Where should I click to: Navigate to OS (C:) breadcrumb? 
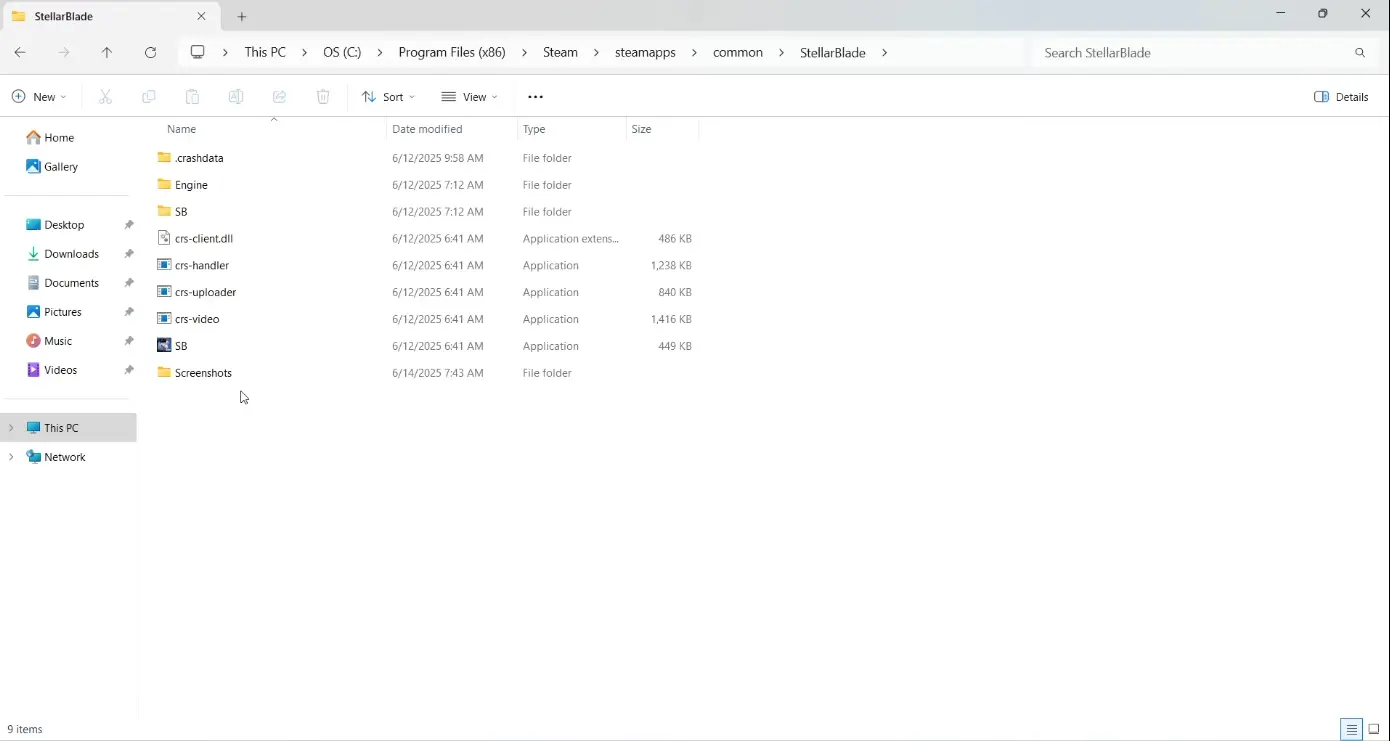342,52
